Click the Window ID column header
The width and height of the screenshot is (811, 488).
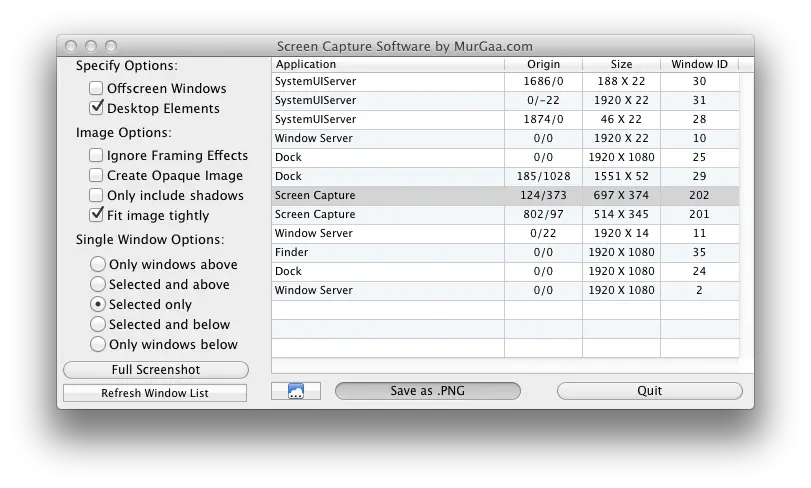pyautogui.click(x=699, y=64)
